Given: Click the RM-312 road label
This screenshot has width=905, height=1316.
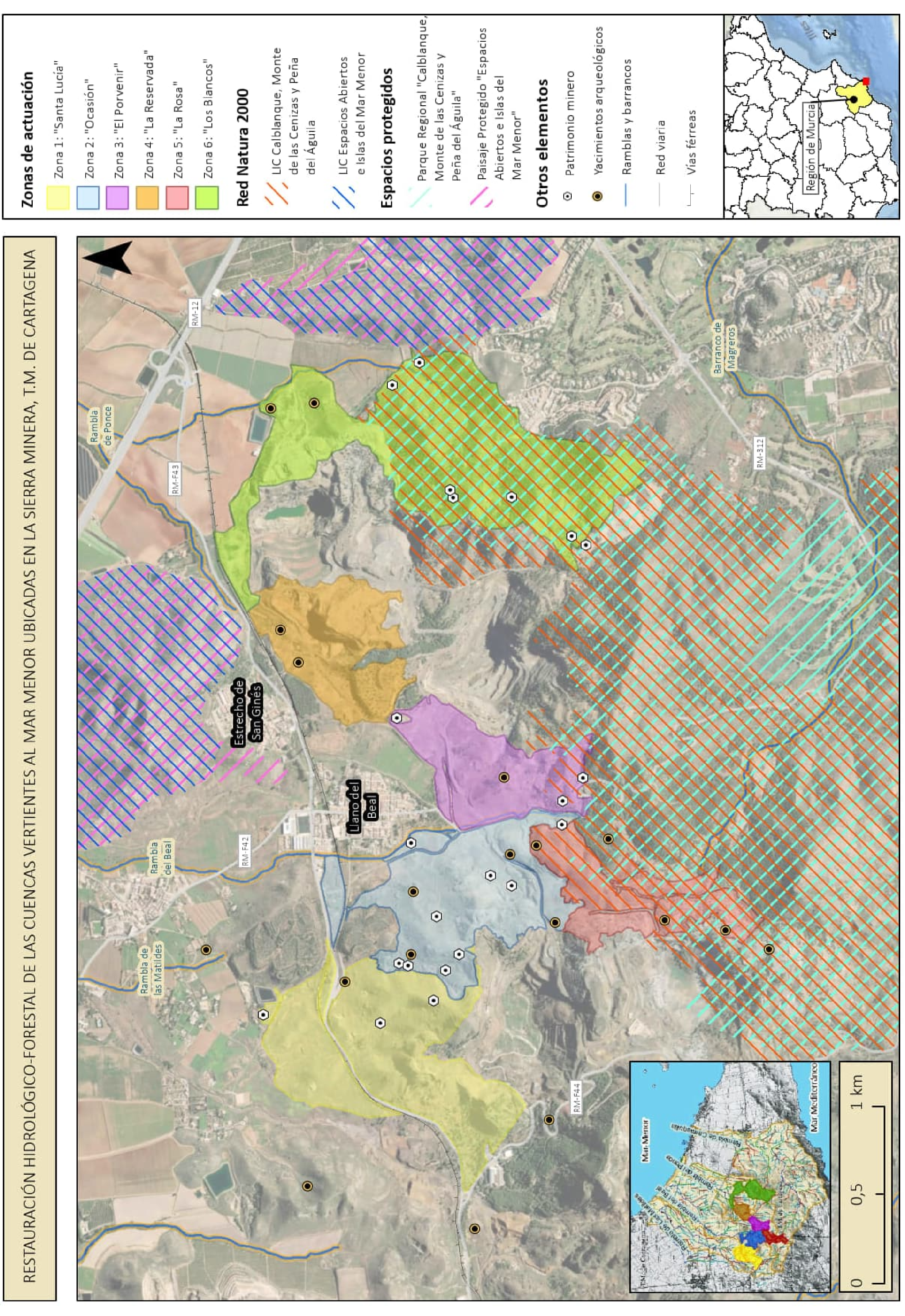Looking at the screenshot, I should (760, 453).
